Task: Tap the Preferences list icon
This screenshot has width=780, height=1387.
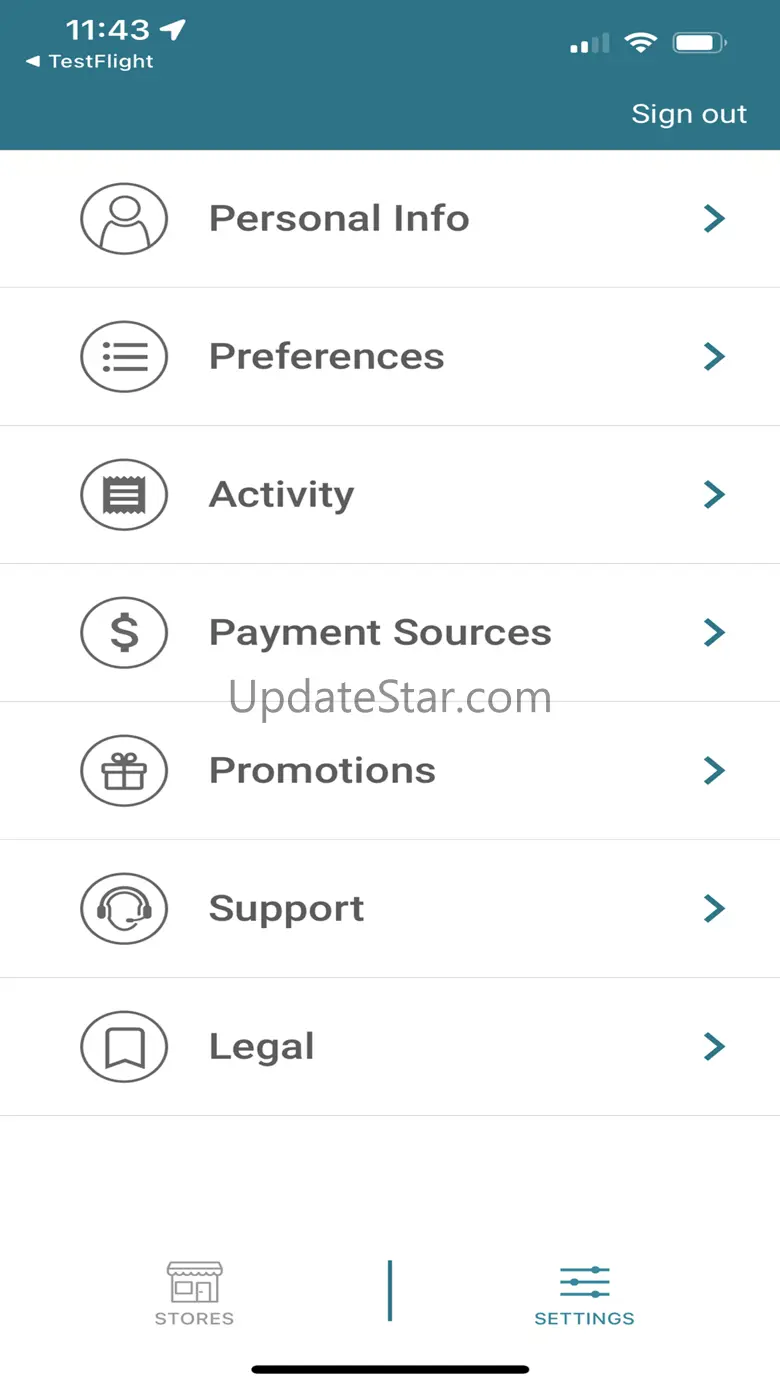Action: pyautogui.click(x=124, y=356)
